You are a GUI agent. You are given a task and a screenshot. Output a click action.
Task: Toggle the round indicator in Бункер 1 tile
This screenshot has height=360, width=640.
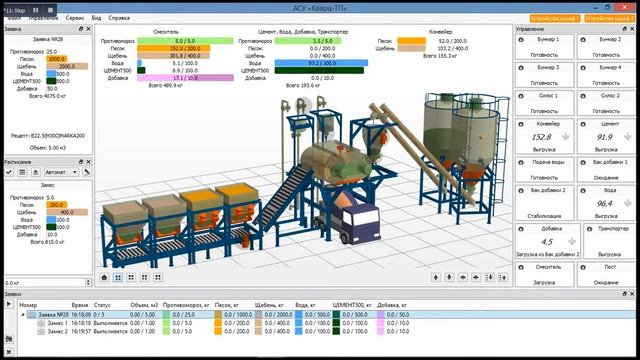tap(521, 40)
